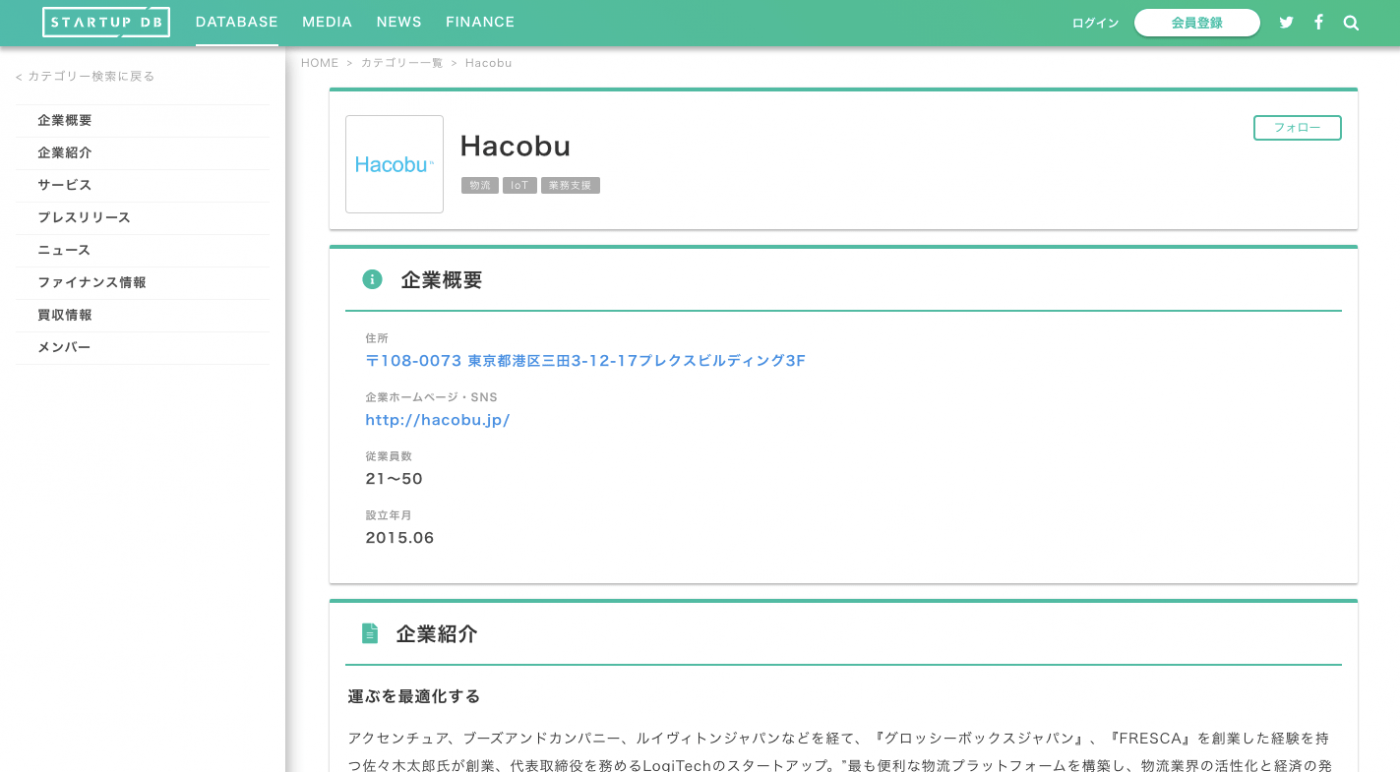Screen dimensions: 1400x772
Task: Click the document icon beside 企業紹介
Action: [x=370, y=633]
